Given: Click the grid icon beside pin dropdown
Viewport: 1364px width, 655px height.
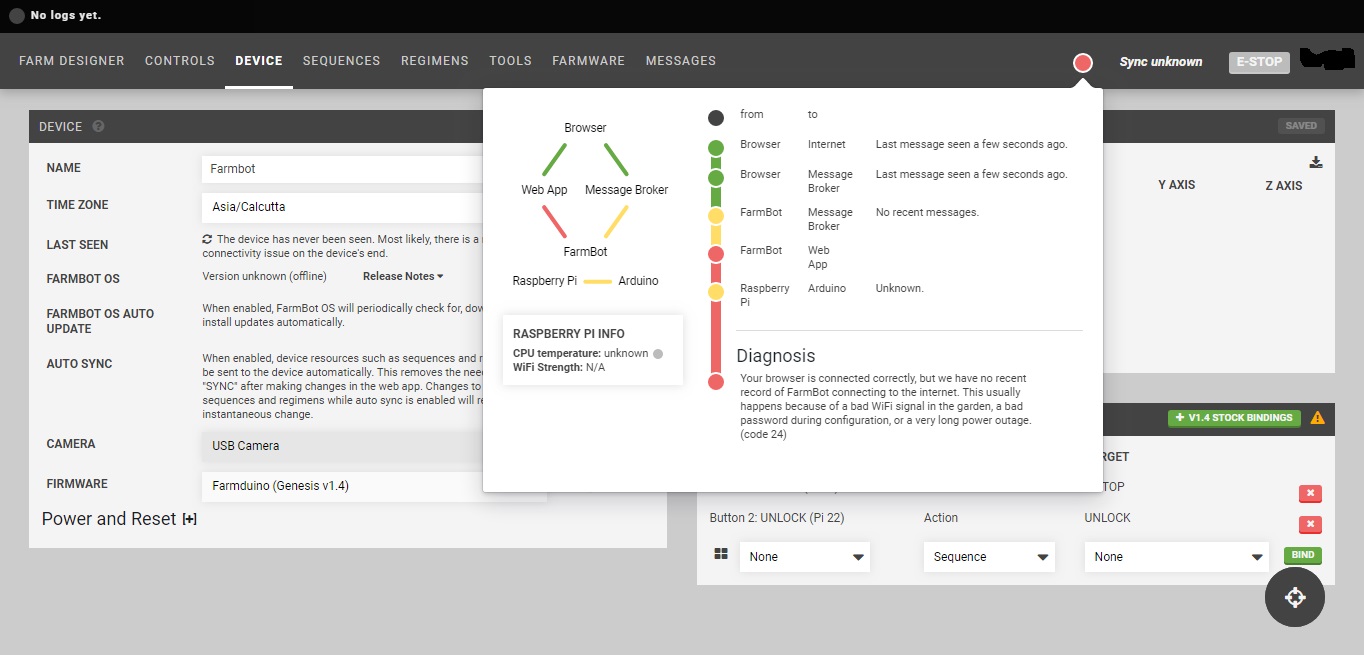Looking at the screenshot, I should [x=721, y=554].
